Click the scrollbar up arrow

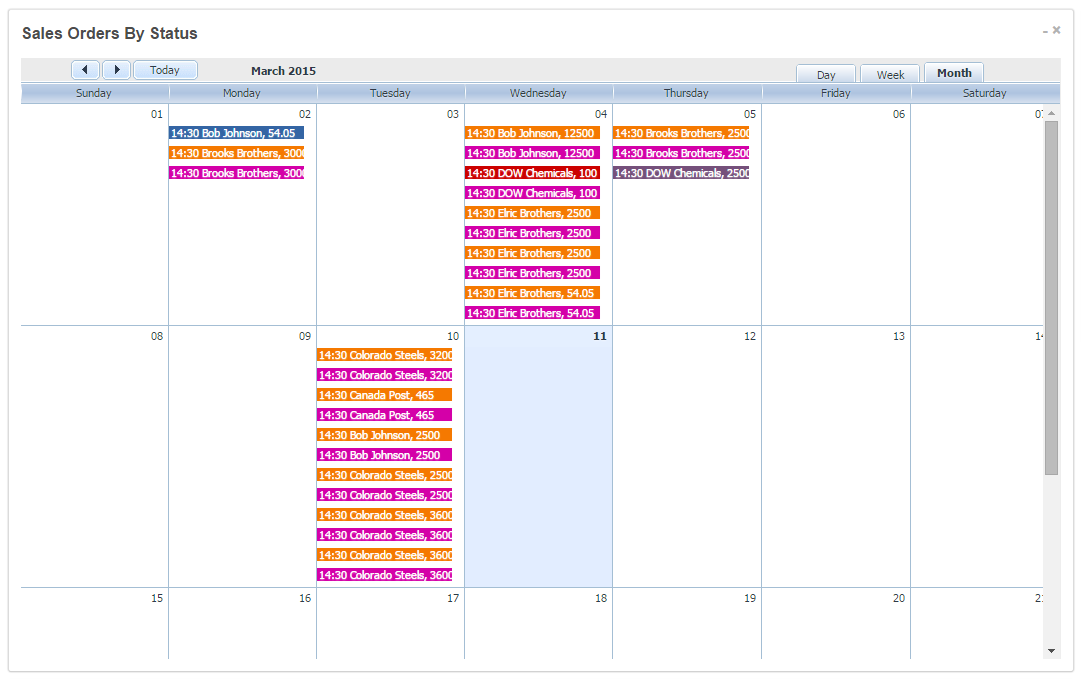click(1051, 113)
